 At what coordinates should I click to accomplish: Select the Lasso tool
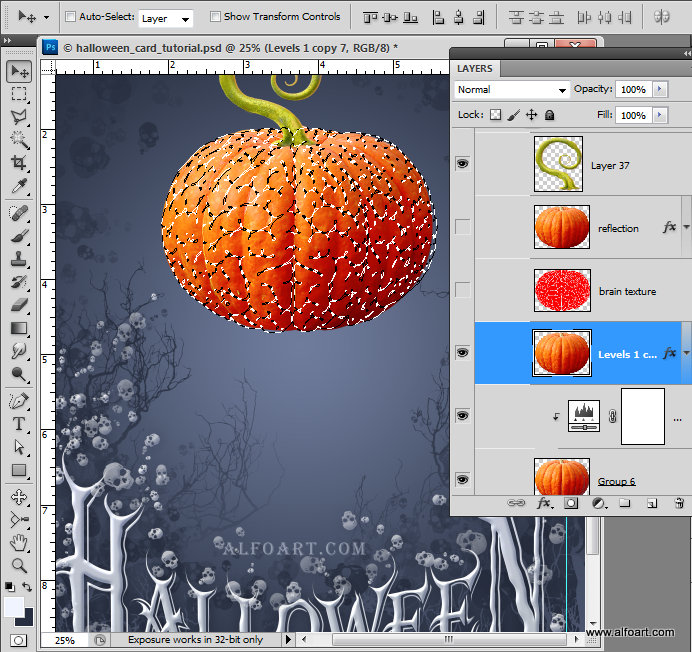click(19, 116)
